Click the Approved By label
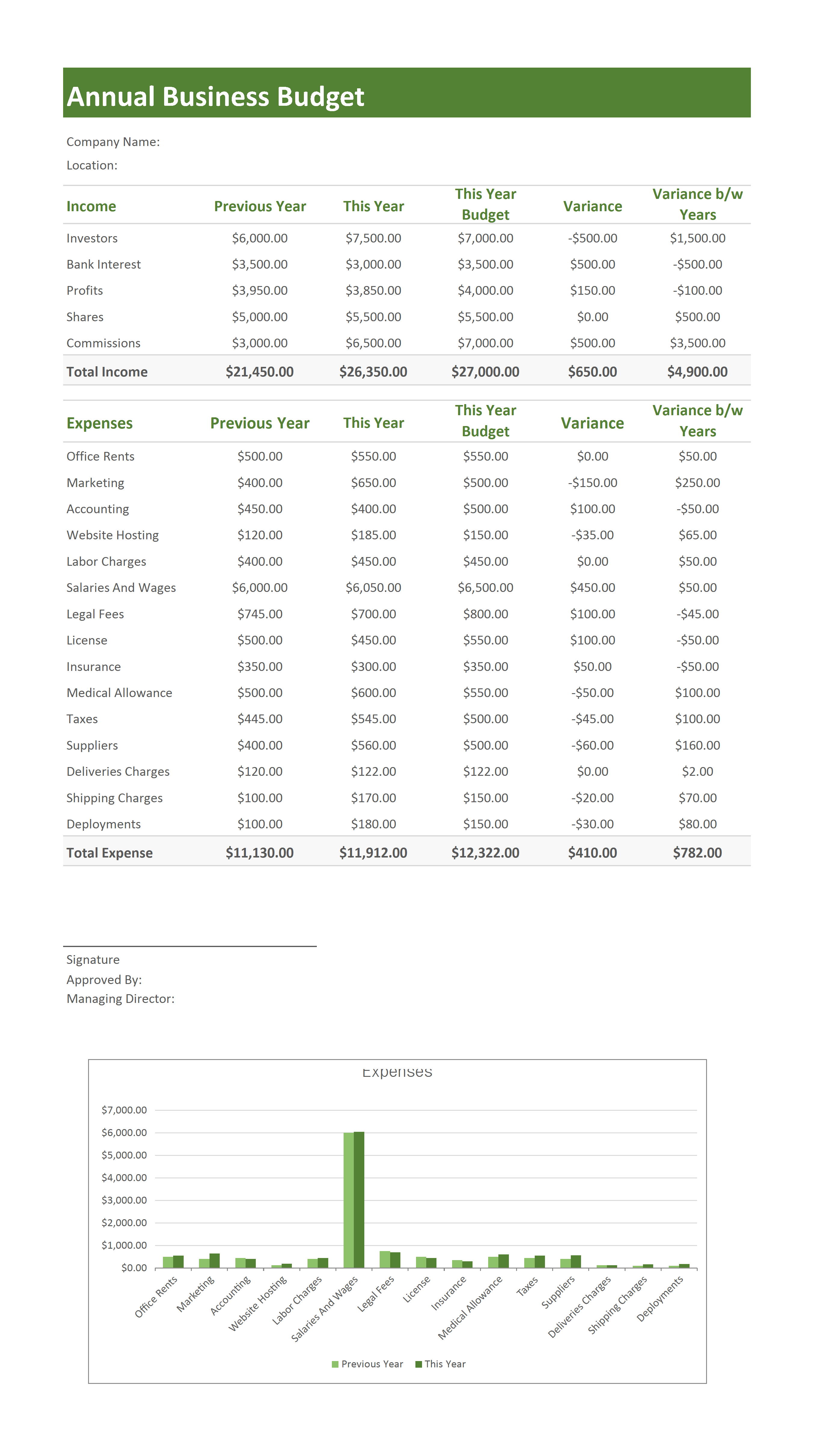Screen dimensions: 814x1456 [x=104, y=979]
